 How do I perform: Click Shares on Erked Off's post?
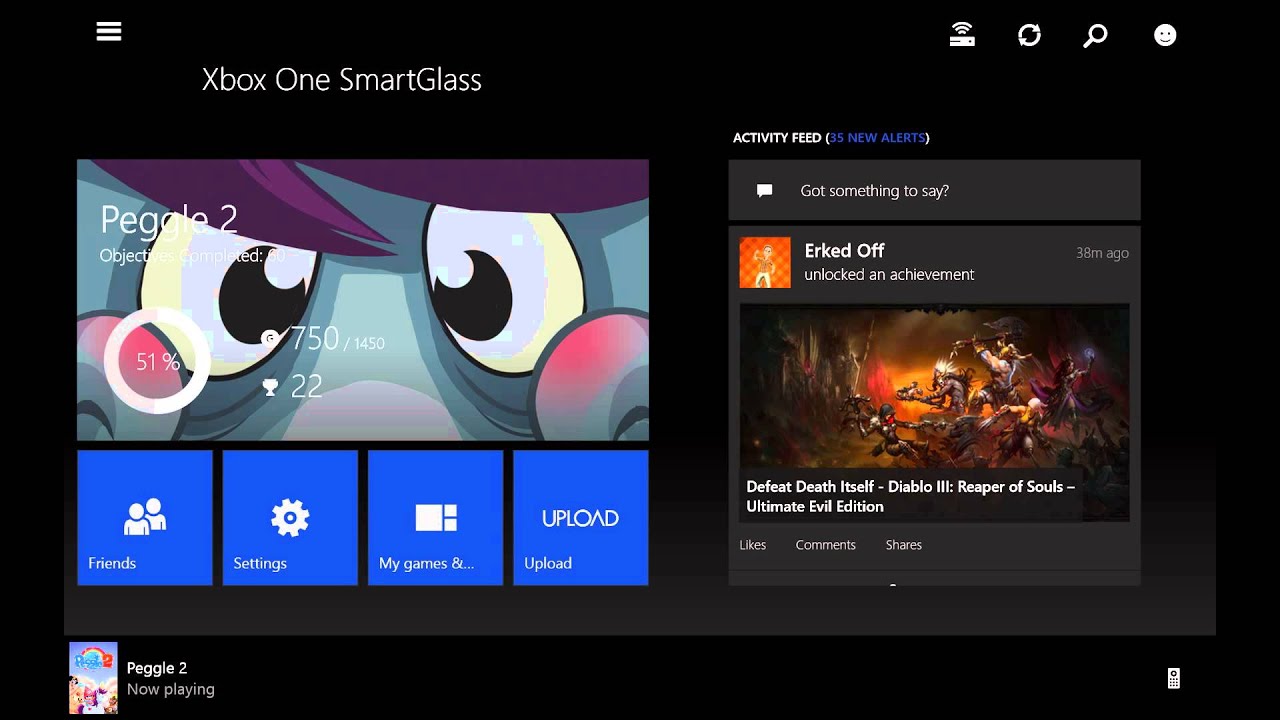coord(903,545)
